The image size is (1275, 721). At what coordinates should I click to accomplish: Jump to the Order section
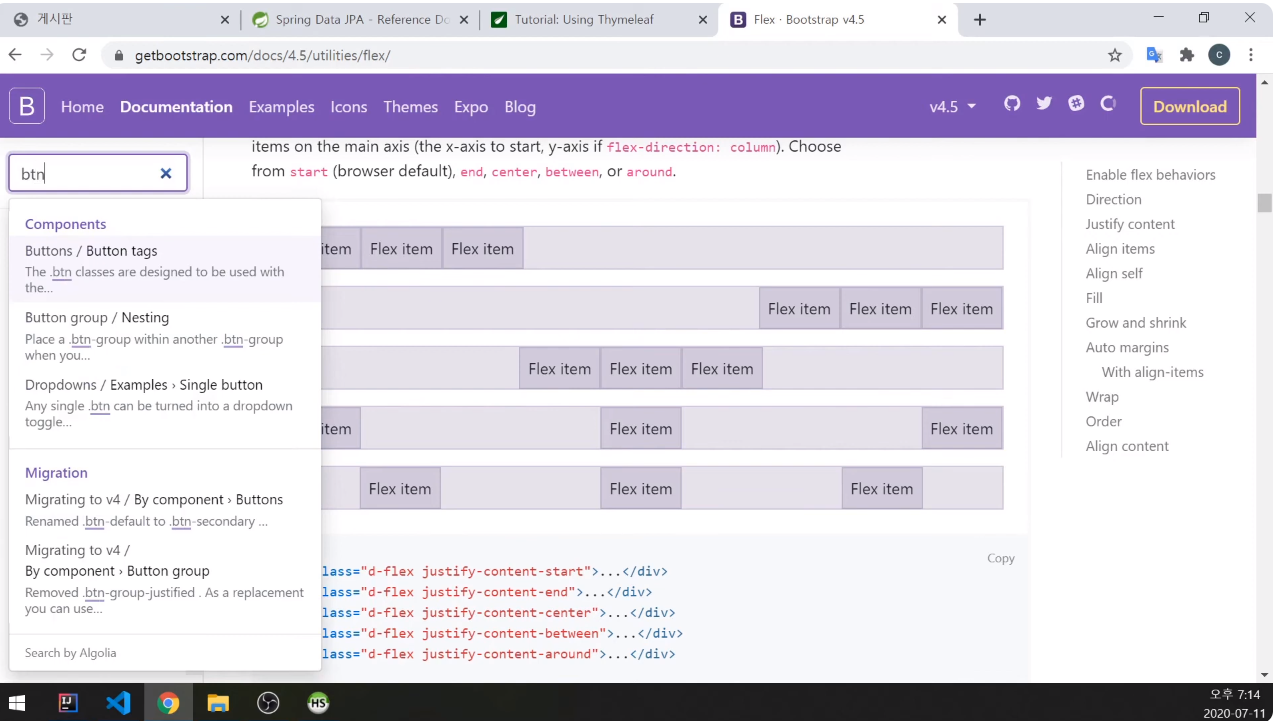point(1104,421)
